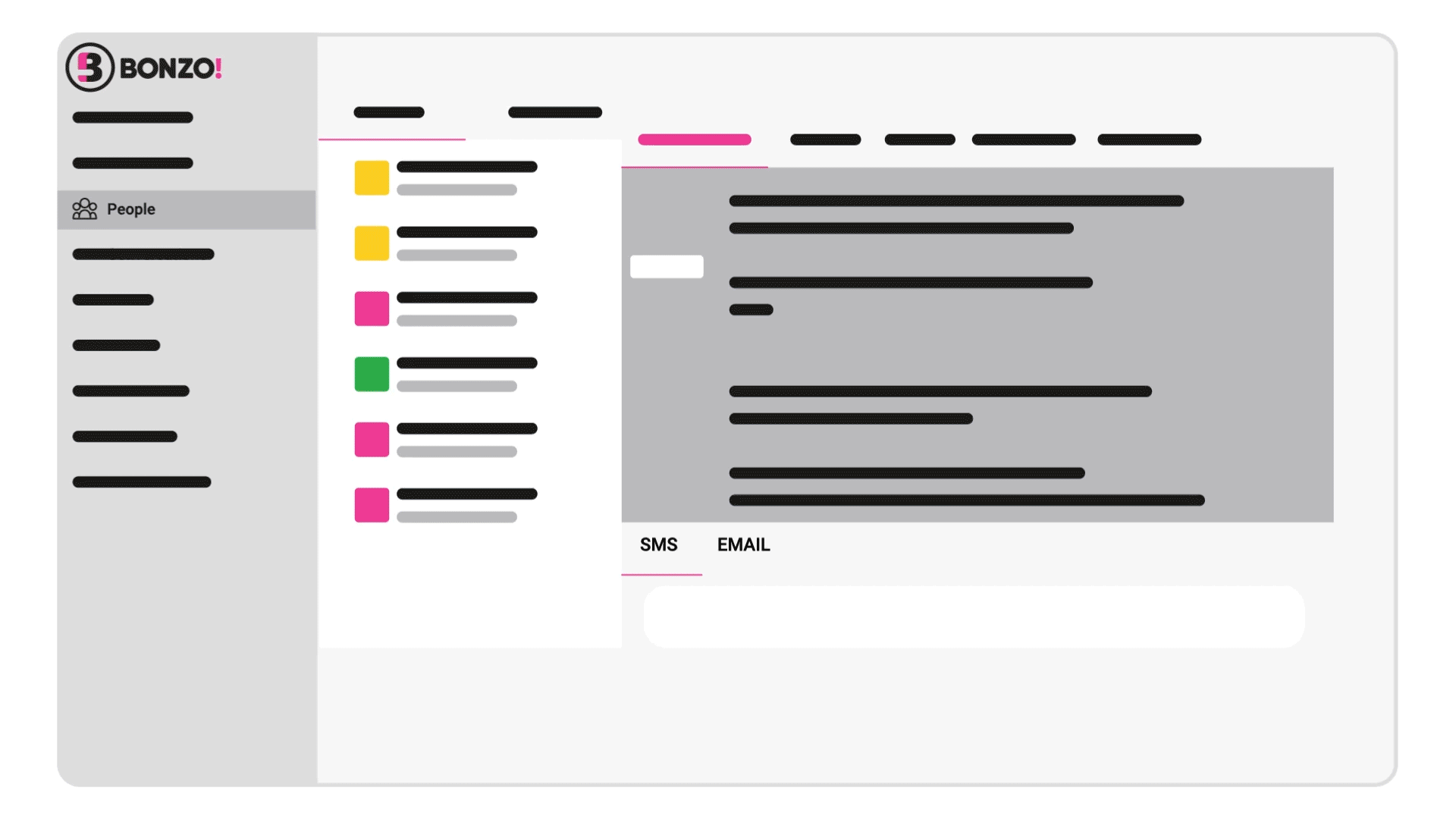Image resolution: width=1456 pixels, height=819 pixels.
Task: Toggle the white checkbox in message panel
Action: (666, 265)
